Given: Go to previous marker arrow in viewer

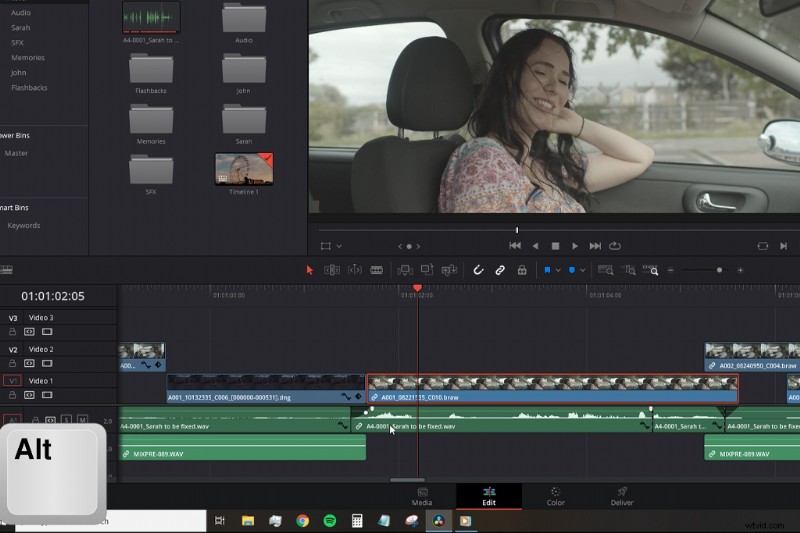Looking at the screenshot, I should coord(400,246).
